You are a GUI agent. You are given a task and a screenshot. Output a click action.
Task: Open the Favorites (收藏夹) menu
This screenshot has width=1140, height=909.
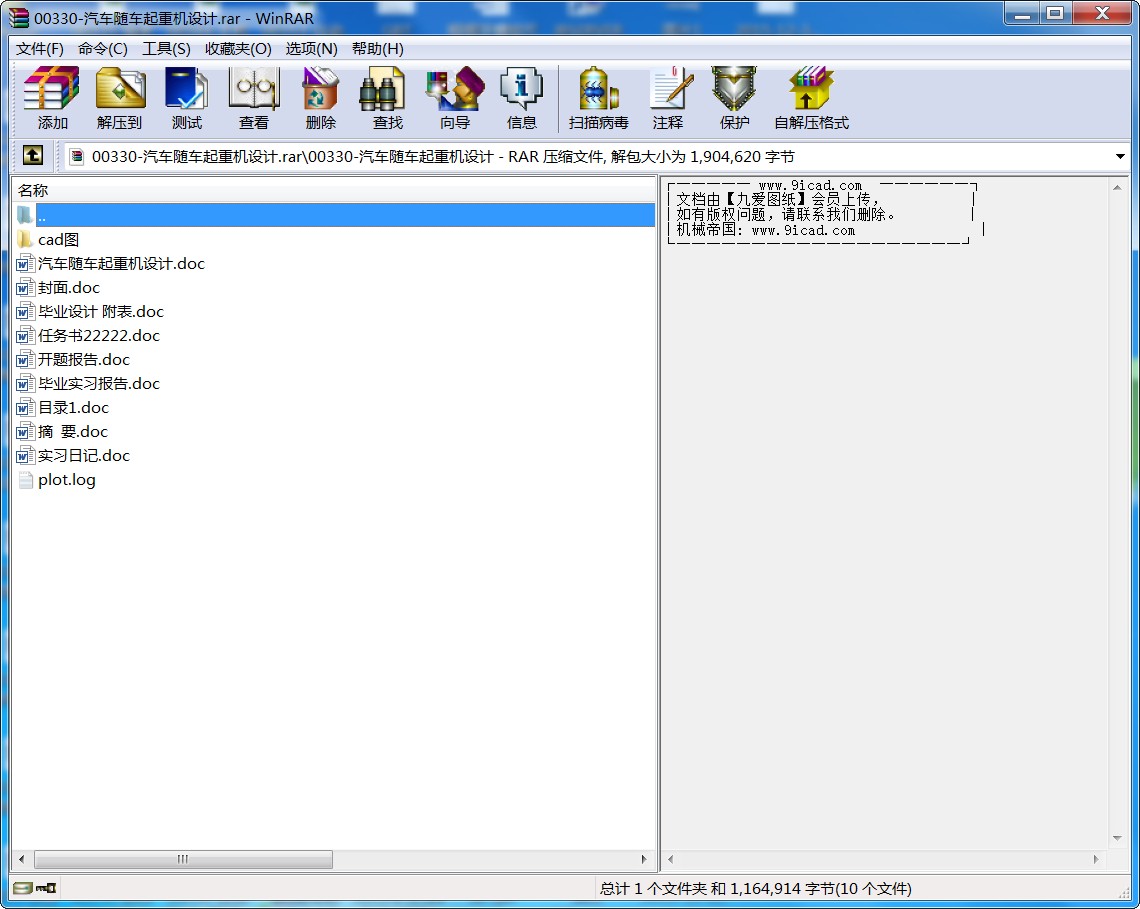238,49
